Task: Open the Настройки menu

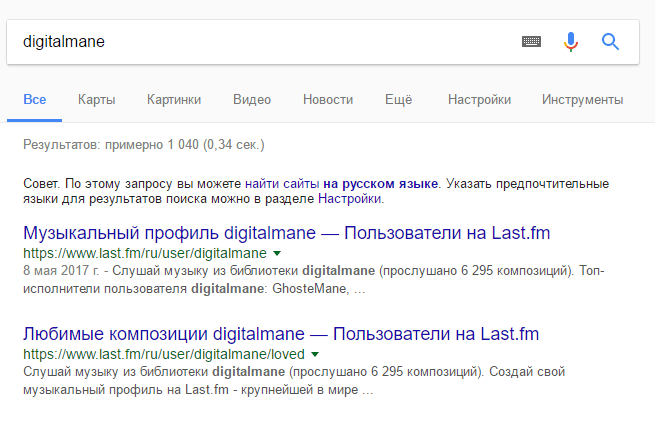Action: 479,100
